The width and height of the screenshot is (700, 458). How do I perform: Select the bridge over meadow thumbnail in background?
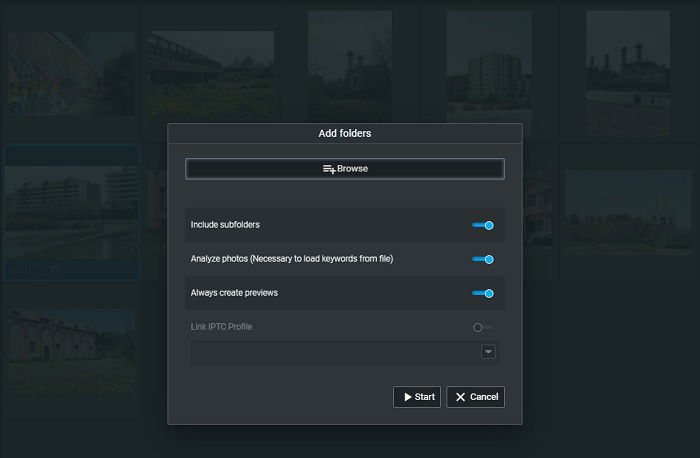211,74
